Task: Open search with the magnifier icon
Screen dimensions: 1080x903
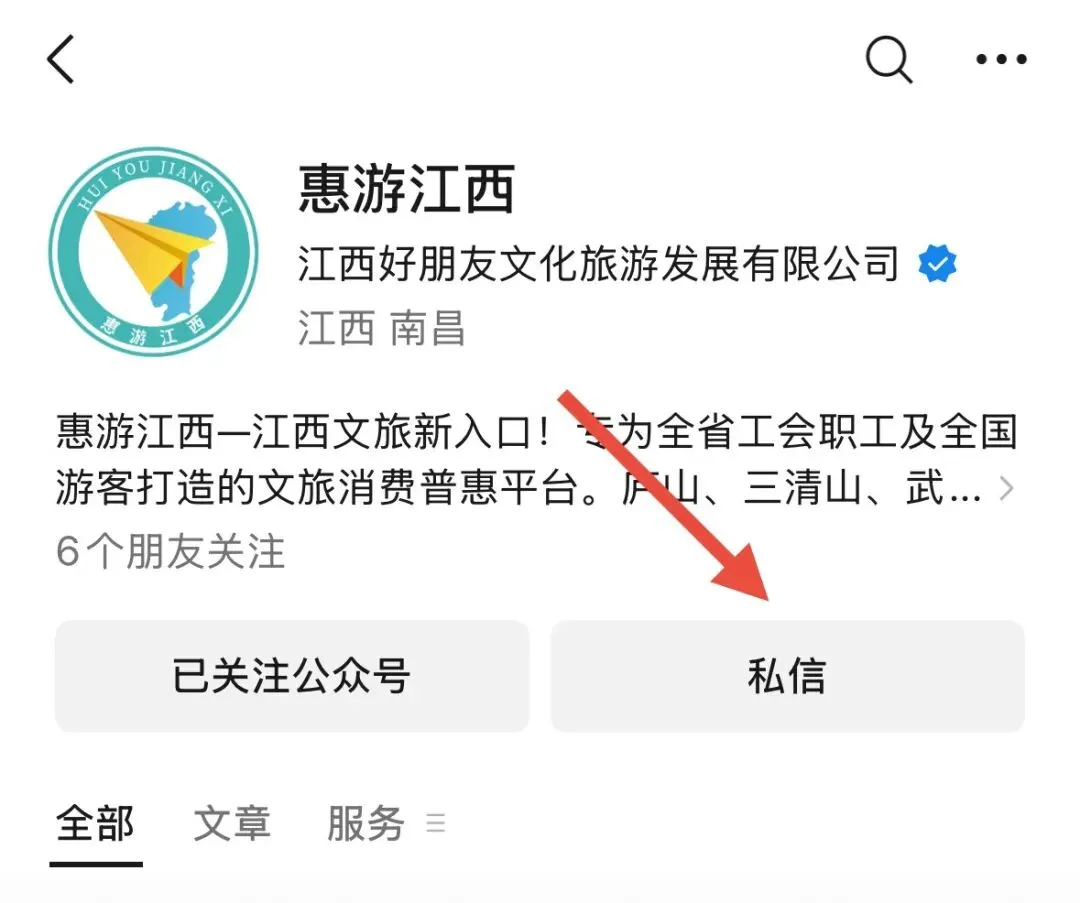Action: click(889, 59)
